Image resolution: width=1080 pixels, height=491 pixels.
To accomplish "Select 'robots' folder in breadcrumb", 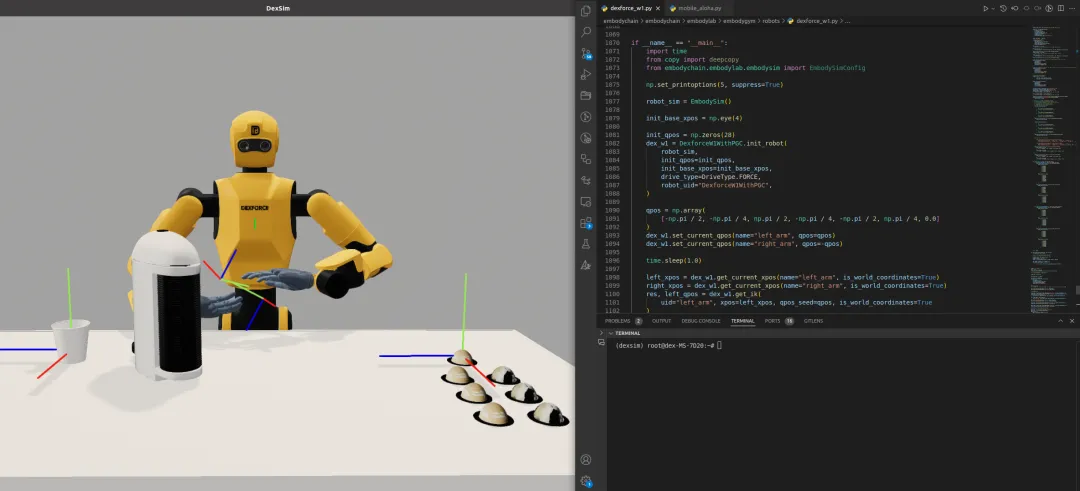I will tap(771, 21).
